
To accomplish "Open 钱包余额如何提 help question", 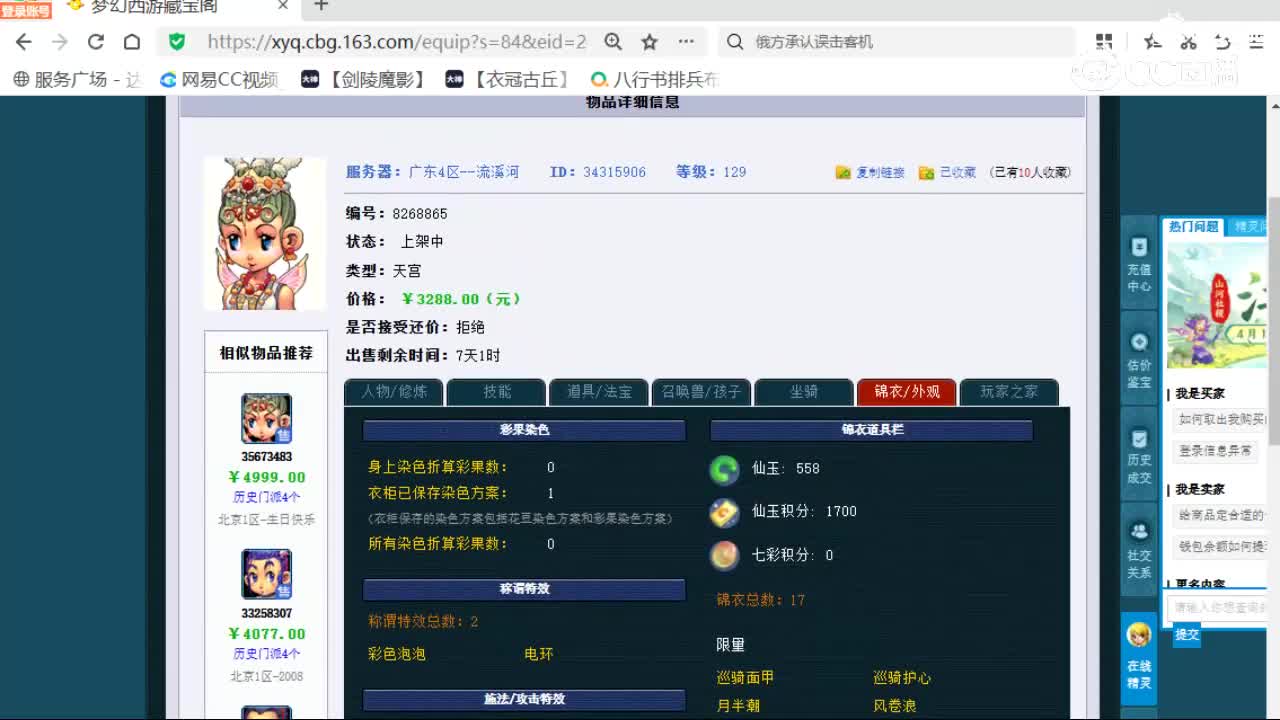I will [1220, 547].
